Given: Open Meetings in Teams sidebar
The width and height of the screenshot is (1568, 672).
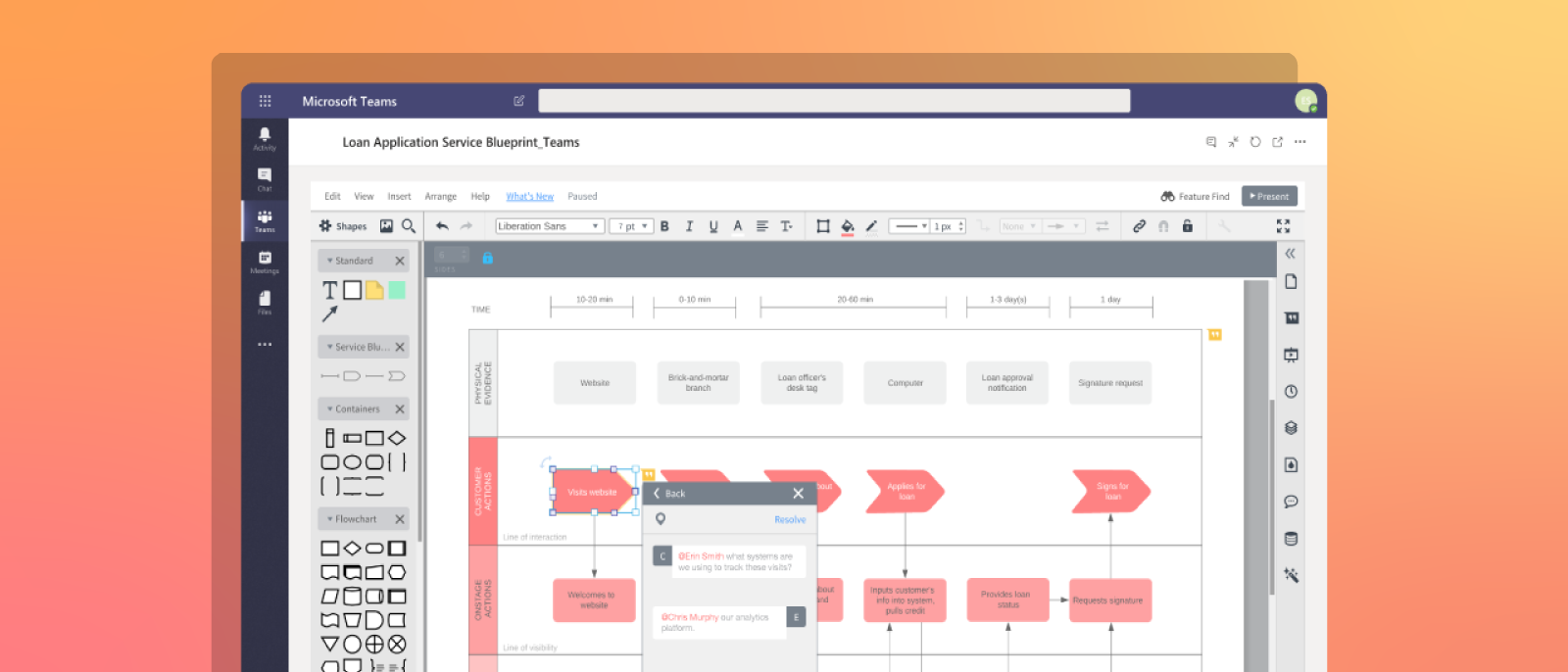Looking at the screenshot, I should tap(265, 262).
